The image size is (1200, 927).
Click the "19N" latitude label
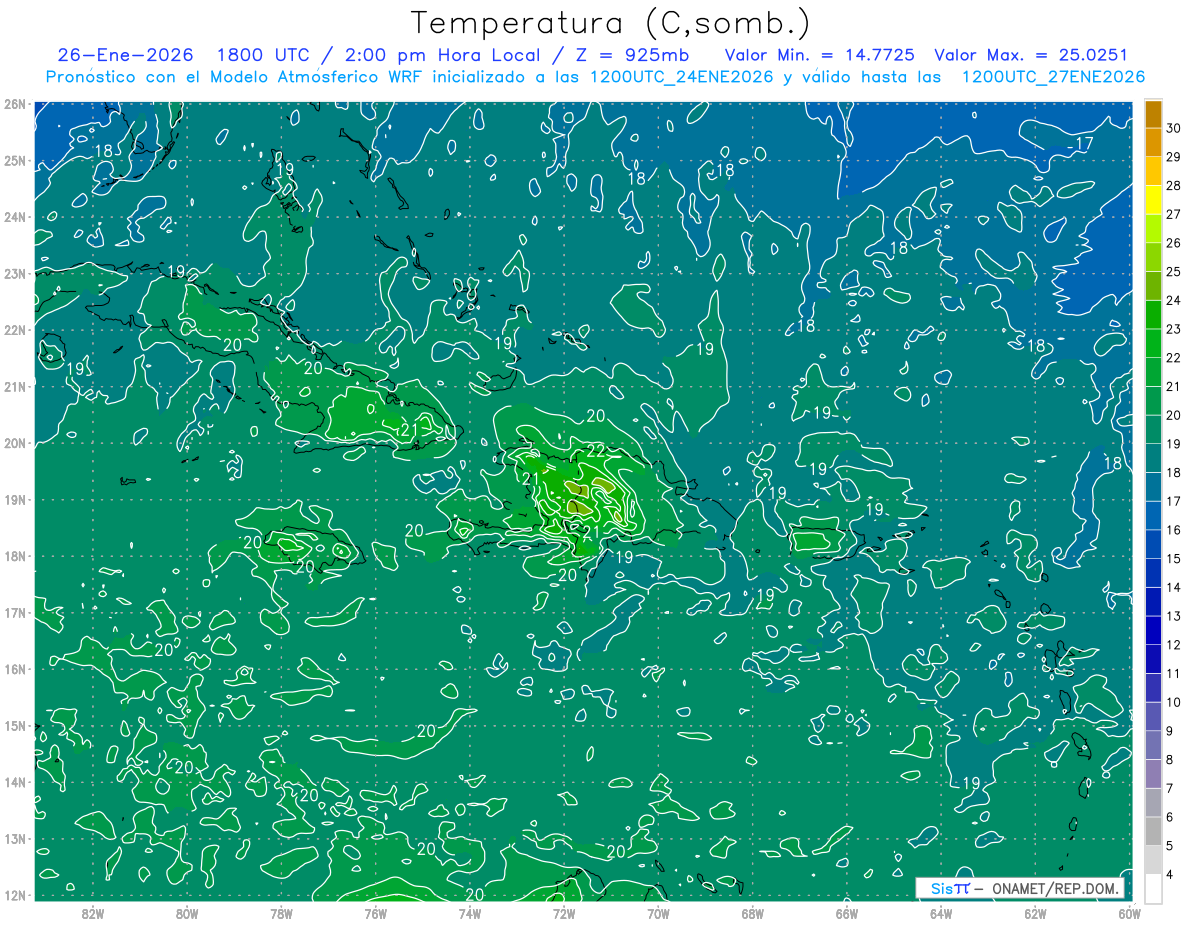pos(14,499)
